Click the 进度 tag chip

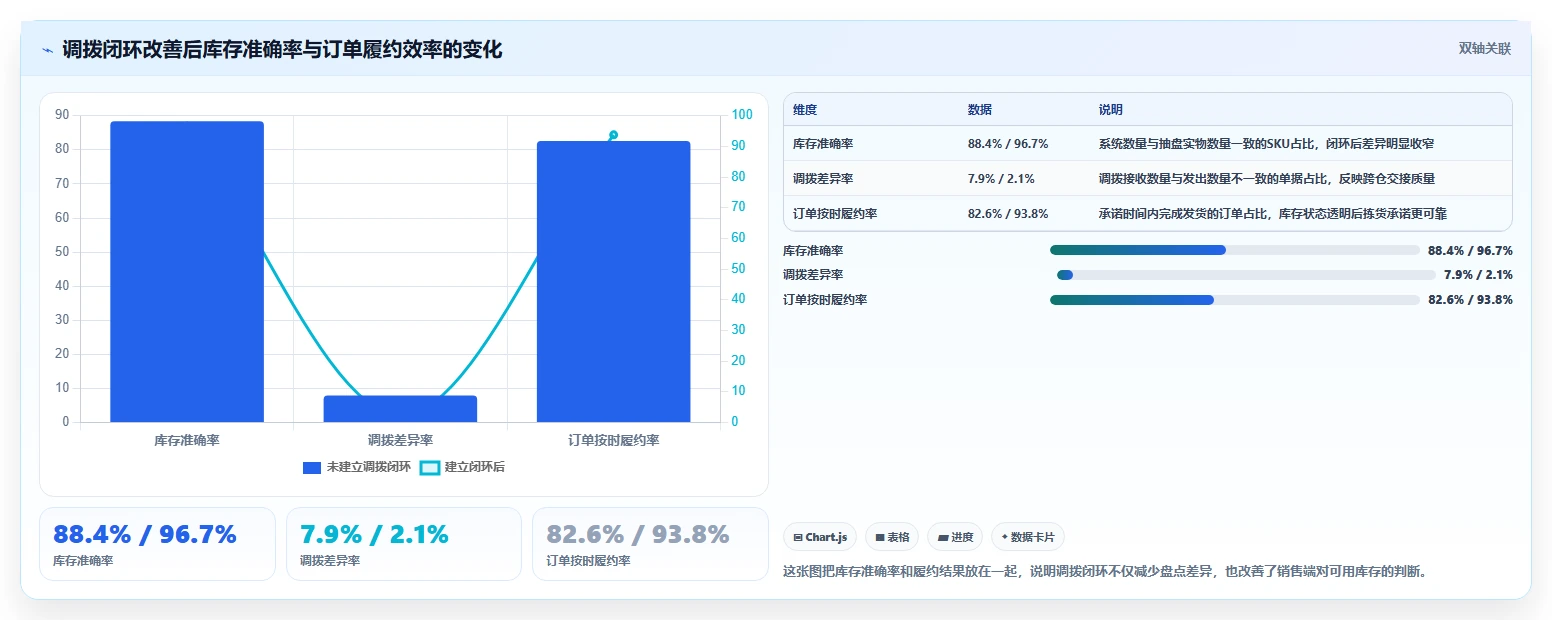click(955, 537)
